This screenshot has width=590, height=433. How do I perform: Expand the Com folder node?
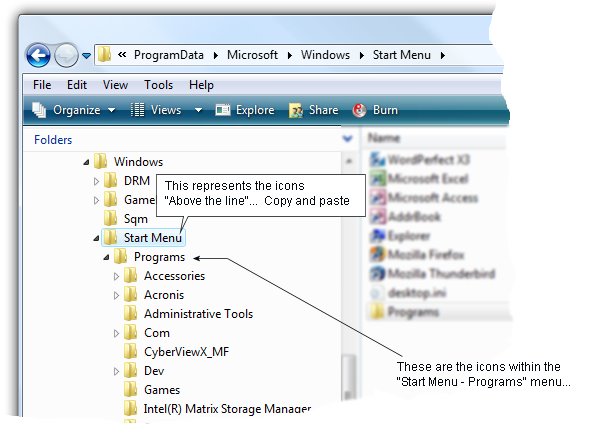[116, 333]
